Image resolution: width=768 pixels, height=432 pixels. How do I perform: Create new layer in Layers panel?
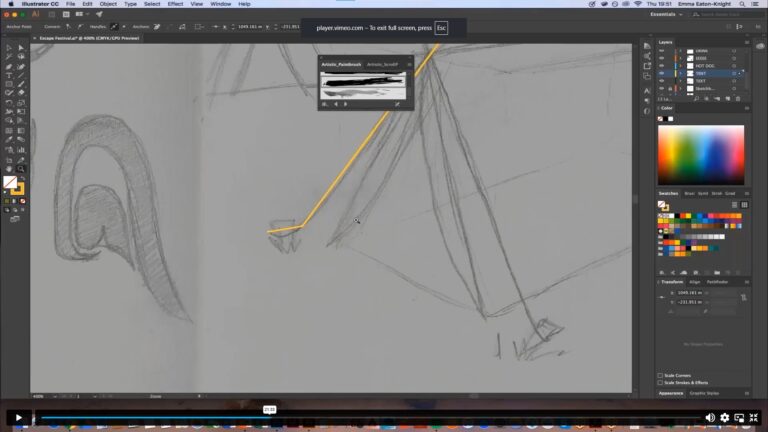click(x=728, y=99)
